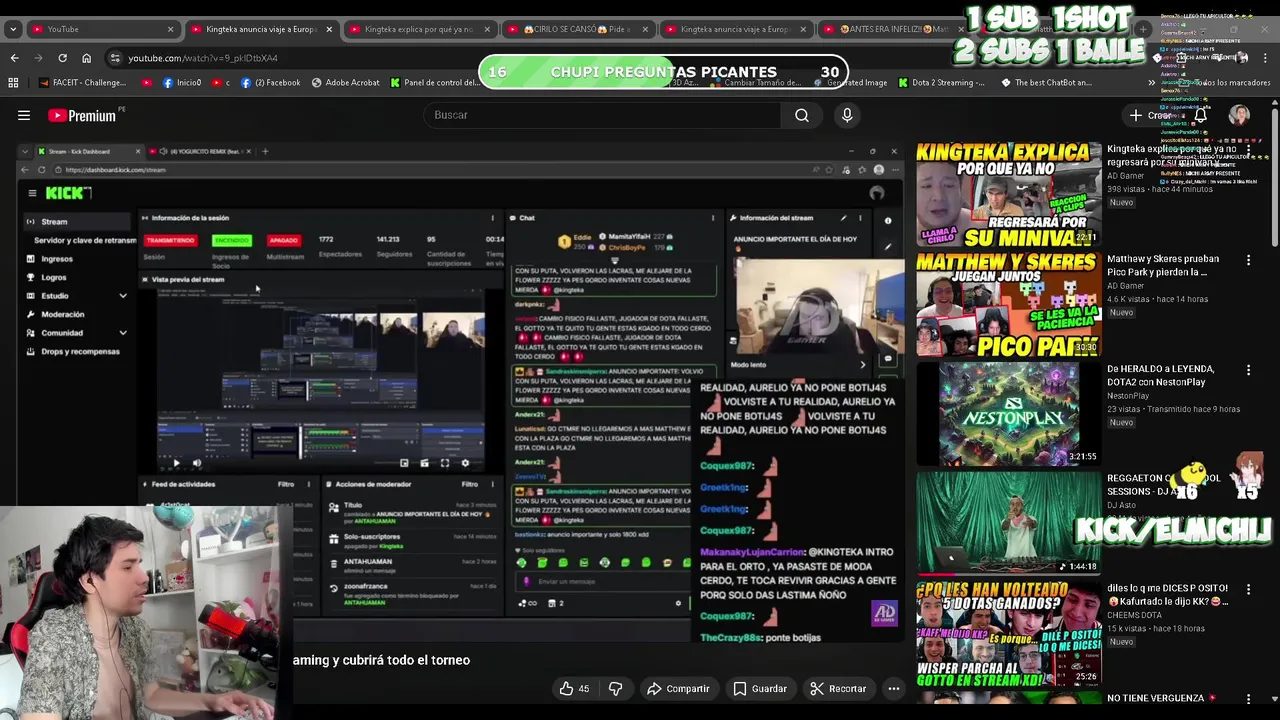This screenshot has width=1280, height=720.
Task: Open site info icon in address bar
Action: (115, 58)
